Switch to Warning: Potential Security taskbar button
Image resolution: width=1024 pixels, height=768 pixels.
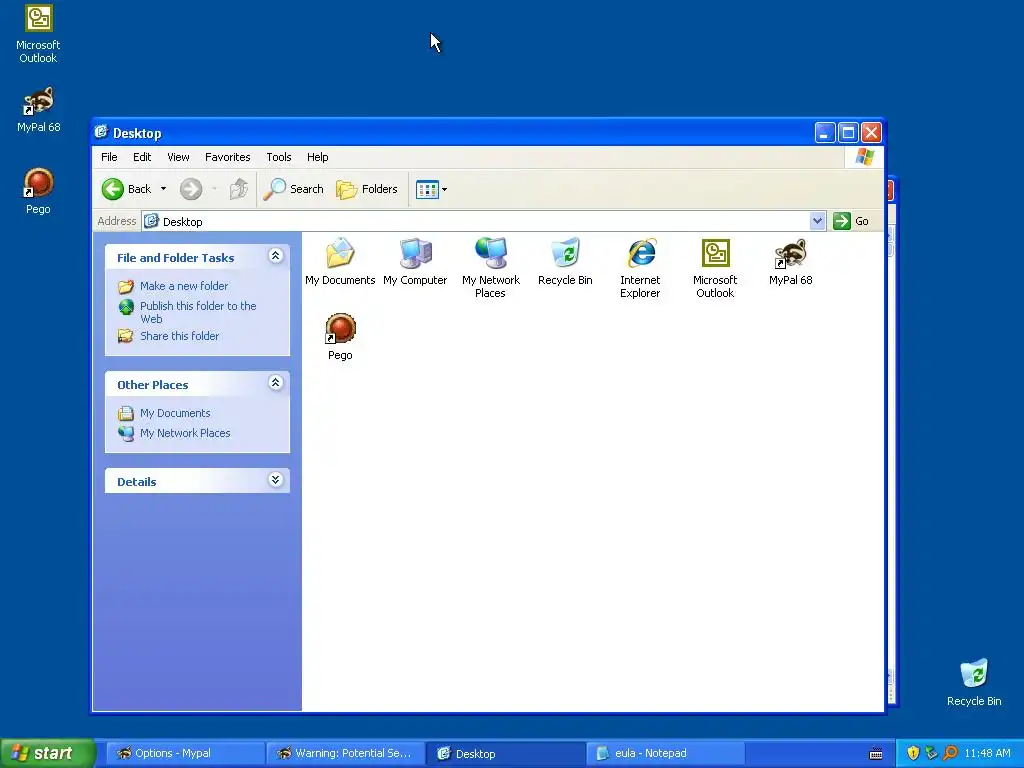345,754
